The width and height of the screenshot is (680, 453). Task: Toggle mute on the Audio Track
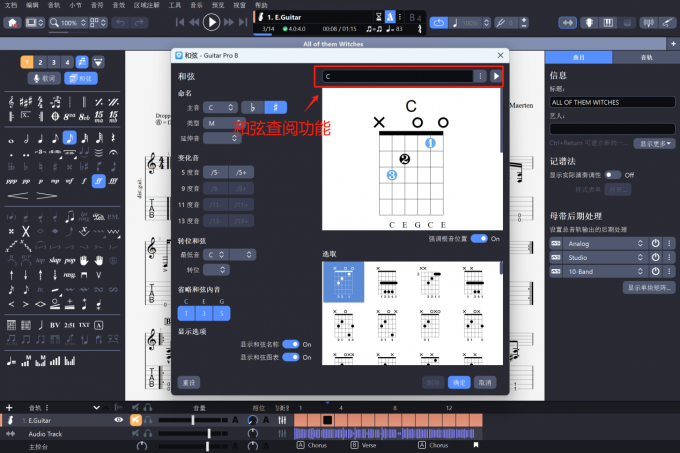[136, 433]
